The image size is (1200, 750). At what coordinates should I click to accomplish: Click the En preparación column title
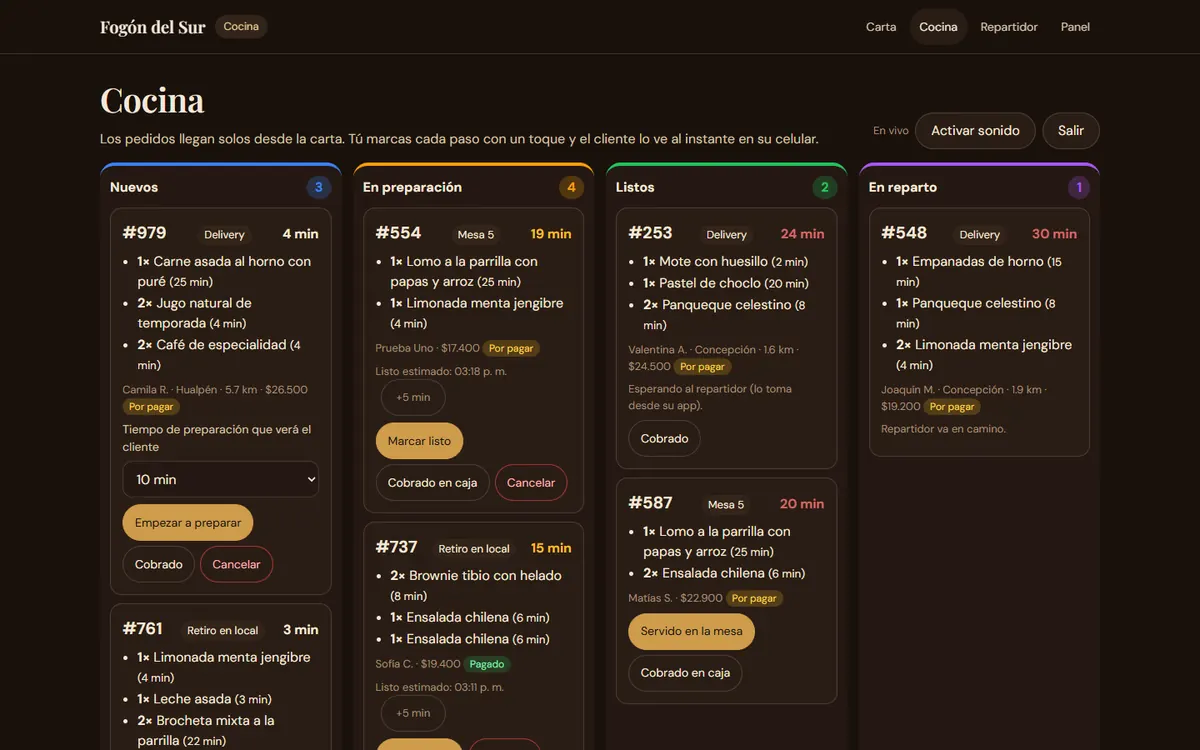click(412, 187)
